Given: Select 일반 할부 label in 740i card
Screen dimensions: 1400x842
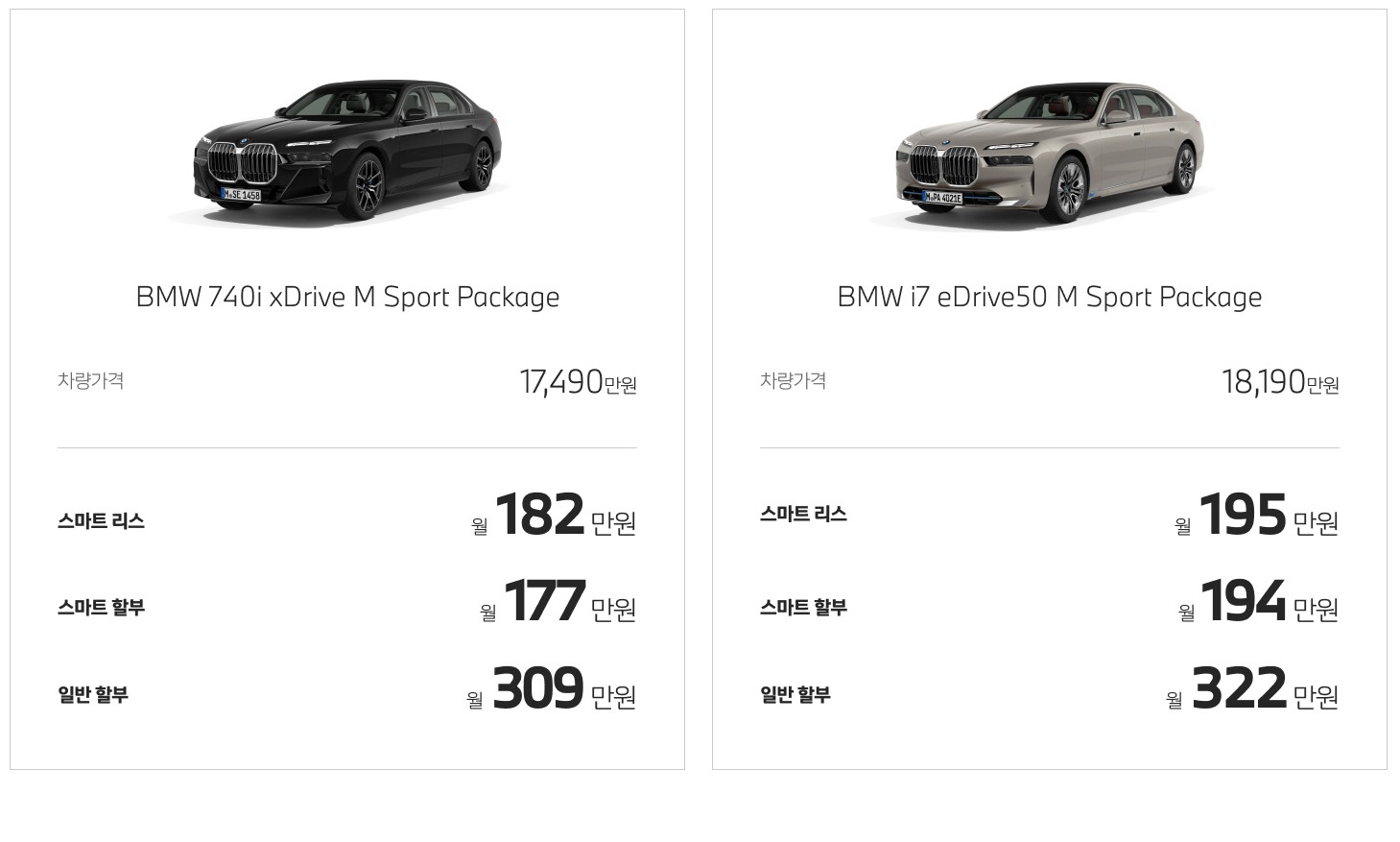Looking at the screenshot, I should click(93, 694).
